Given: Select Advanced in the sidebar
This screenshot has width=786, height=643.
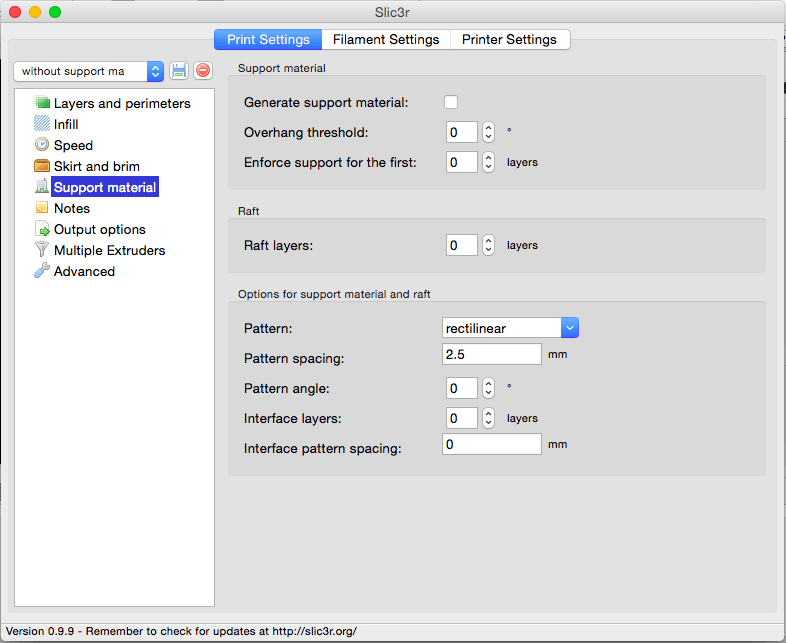Looking at the screenshot, I should (x=84, y=272).
